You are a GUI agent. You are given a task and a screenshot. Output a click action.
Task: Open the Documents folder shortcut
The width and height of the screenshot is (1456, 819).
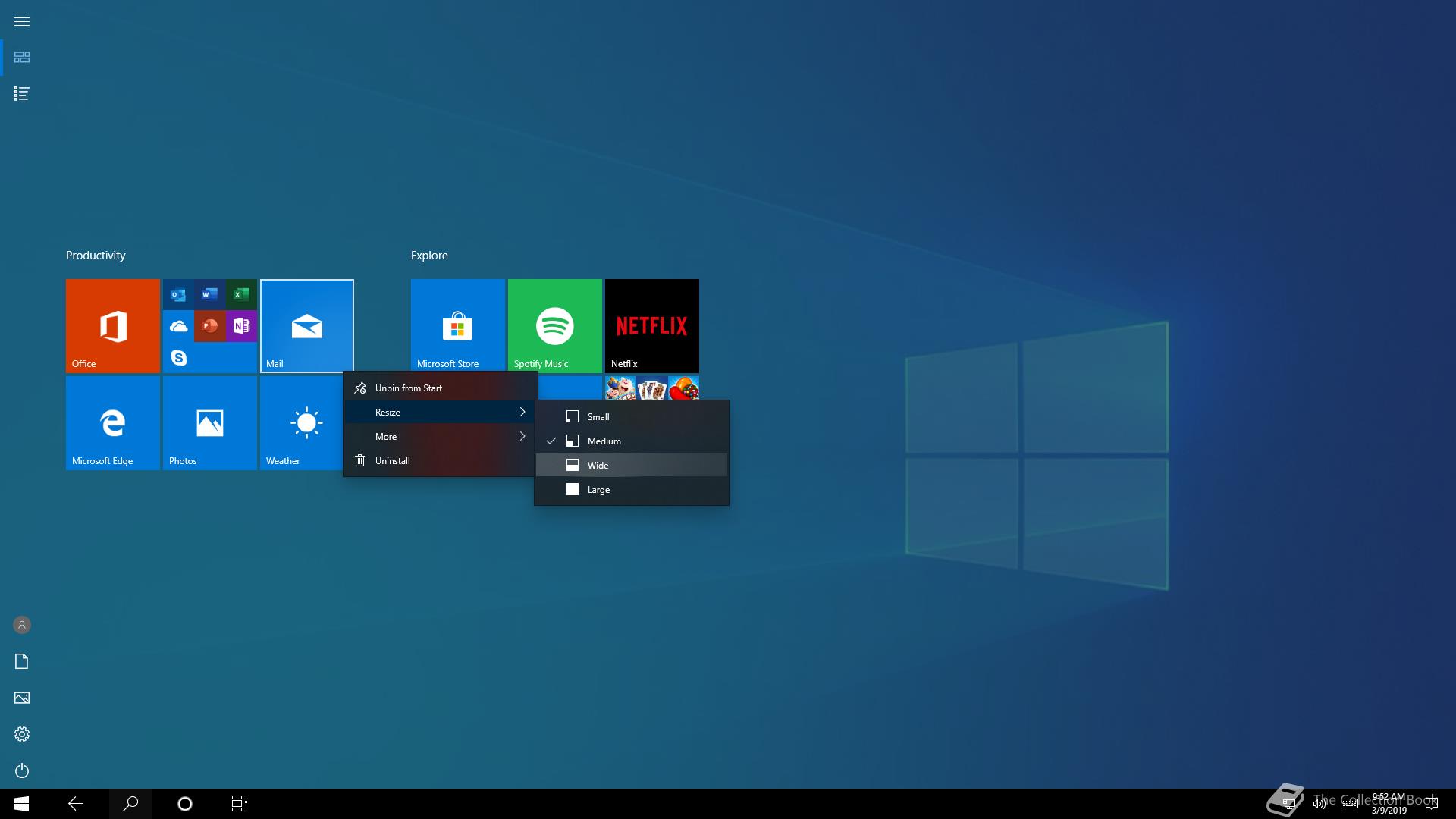[x=22, y=661]
